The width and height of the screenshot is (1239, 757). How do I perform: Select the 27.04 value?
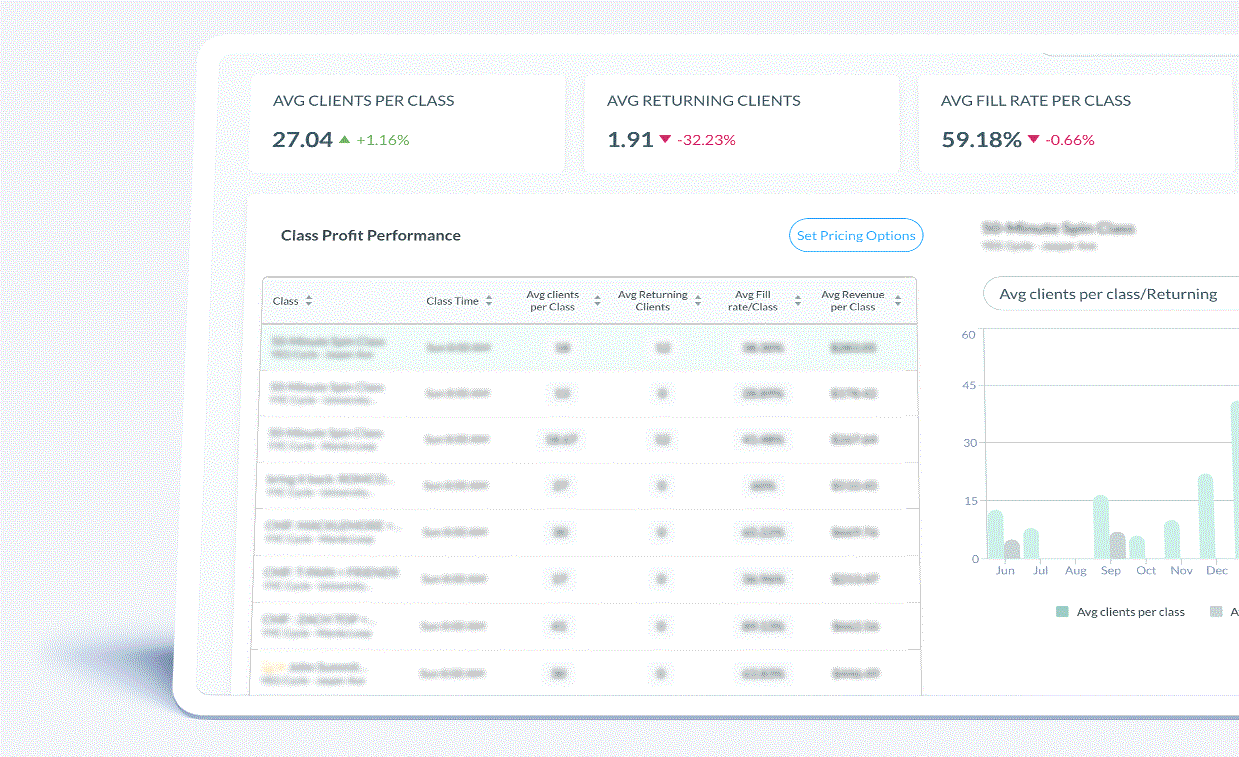(302, 140)
